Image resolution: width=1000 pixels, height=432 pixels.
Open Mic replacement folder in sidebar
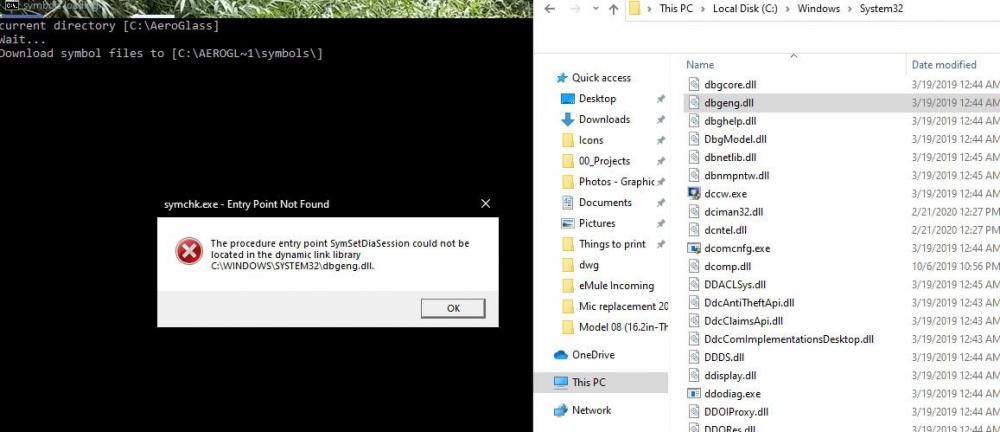(623, 306)
